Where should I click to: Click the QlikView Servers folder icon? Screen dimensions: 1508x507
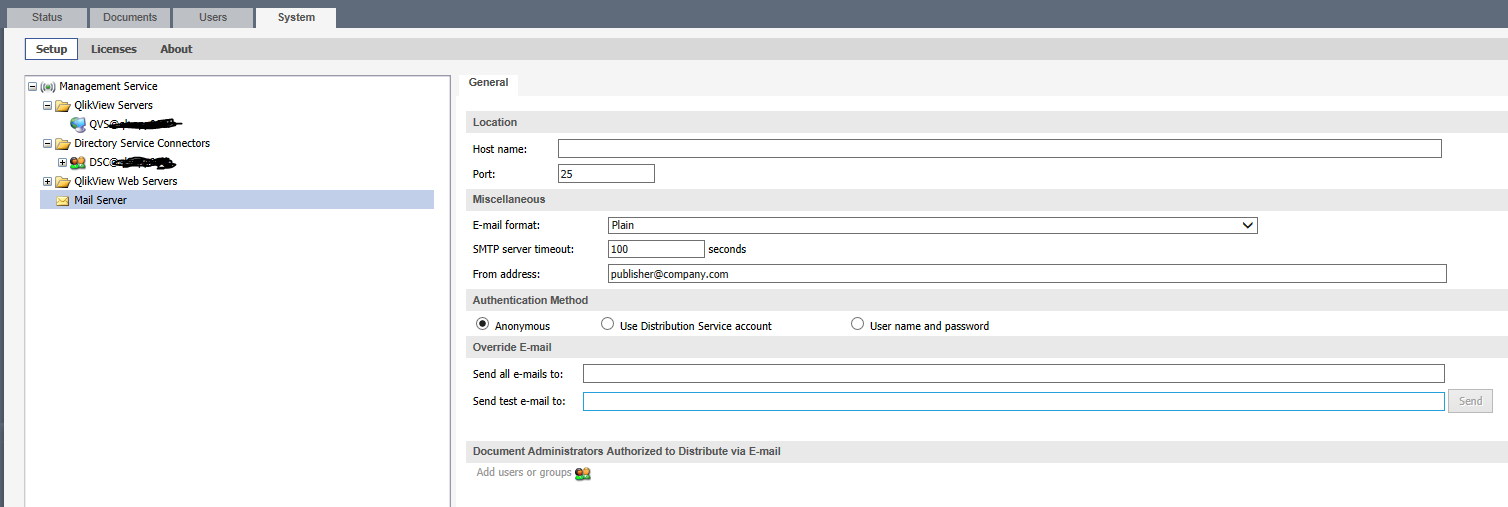pyautogui.click(x=63, y=106)
